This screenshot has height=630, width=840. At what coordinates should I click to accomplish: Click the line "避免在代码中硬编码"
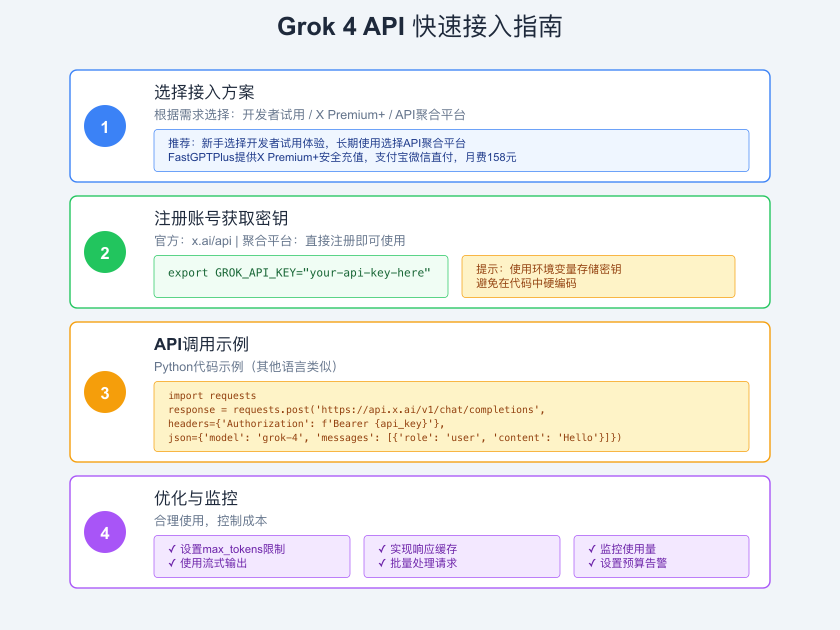[x=526, y=283]
